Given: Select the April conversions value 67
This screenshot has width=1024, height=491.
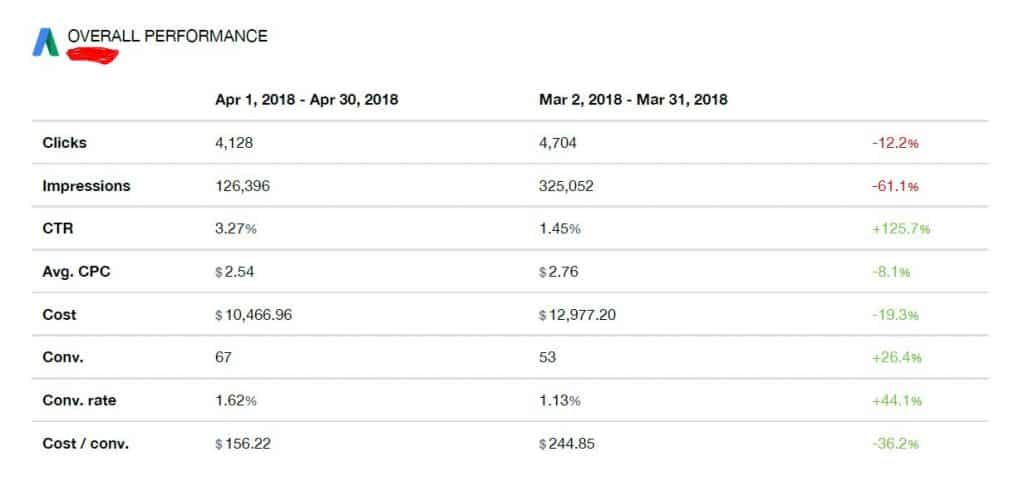Looking at the screenshot, I should (x=223, y=357).
